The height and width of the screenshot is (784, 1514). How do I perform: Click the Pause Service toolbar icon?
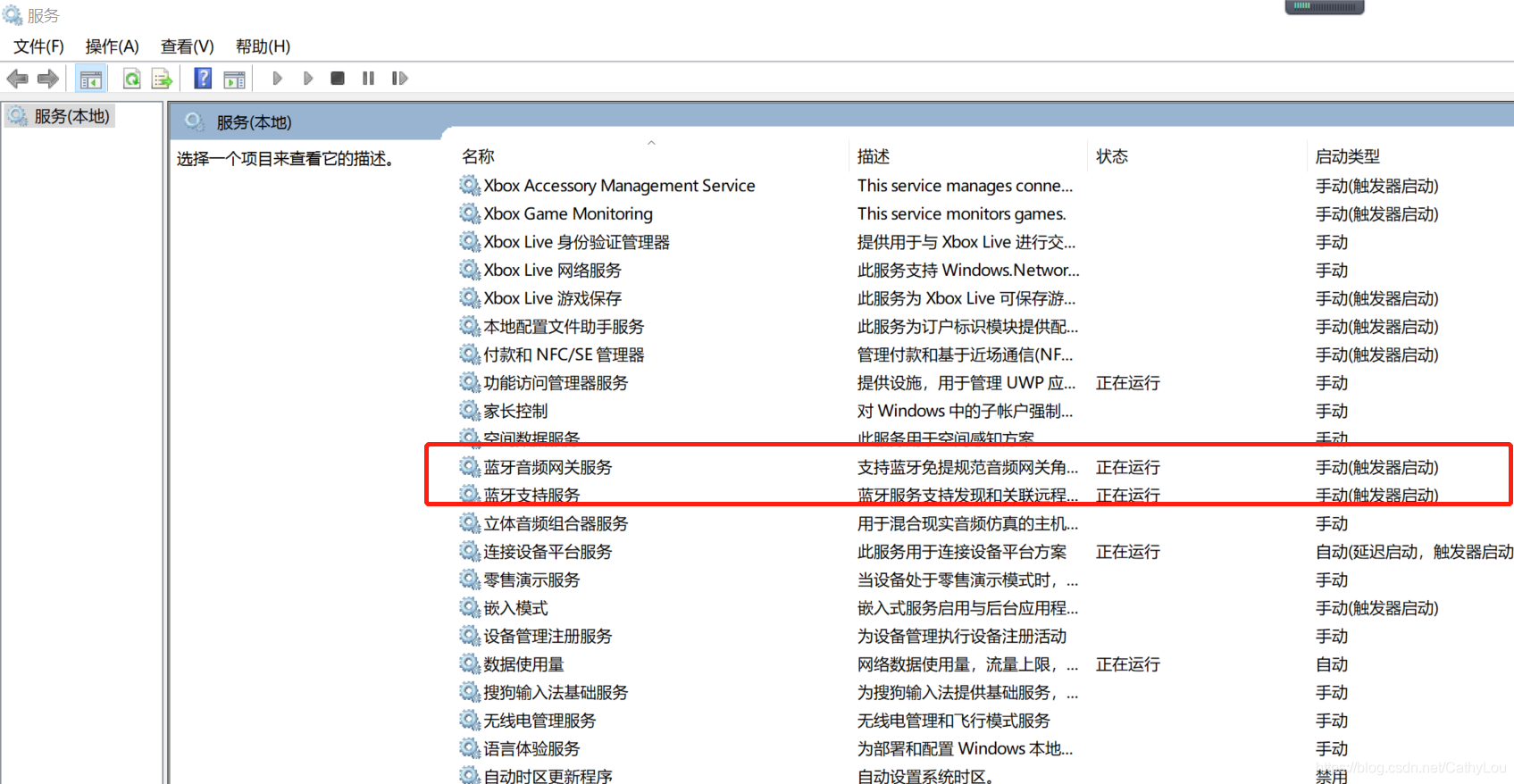(x=368, y=79)
